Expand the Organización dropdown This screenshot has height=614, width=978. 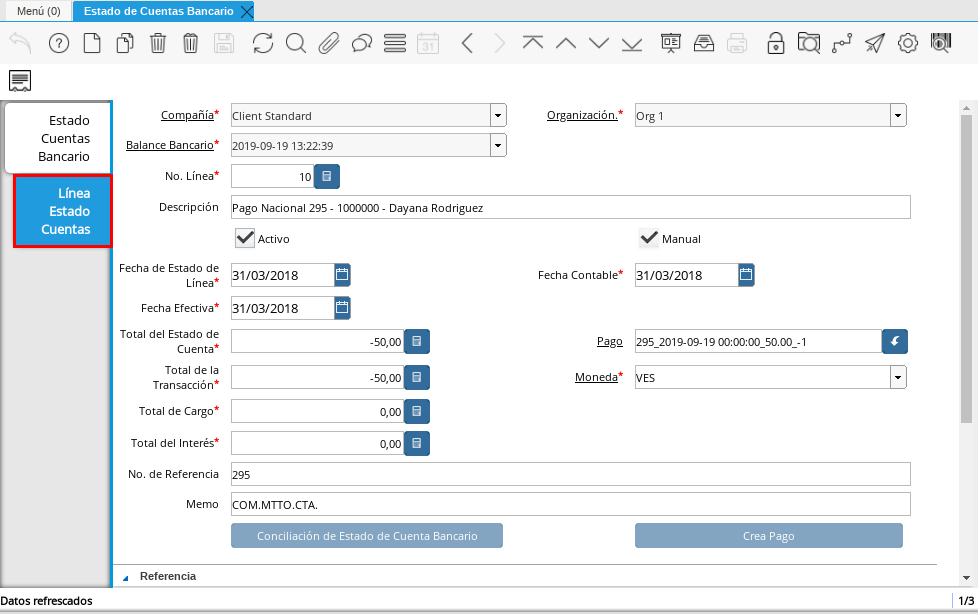pyautogui.click(x=898, y=116)
